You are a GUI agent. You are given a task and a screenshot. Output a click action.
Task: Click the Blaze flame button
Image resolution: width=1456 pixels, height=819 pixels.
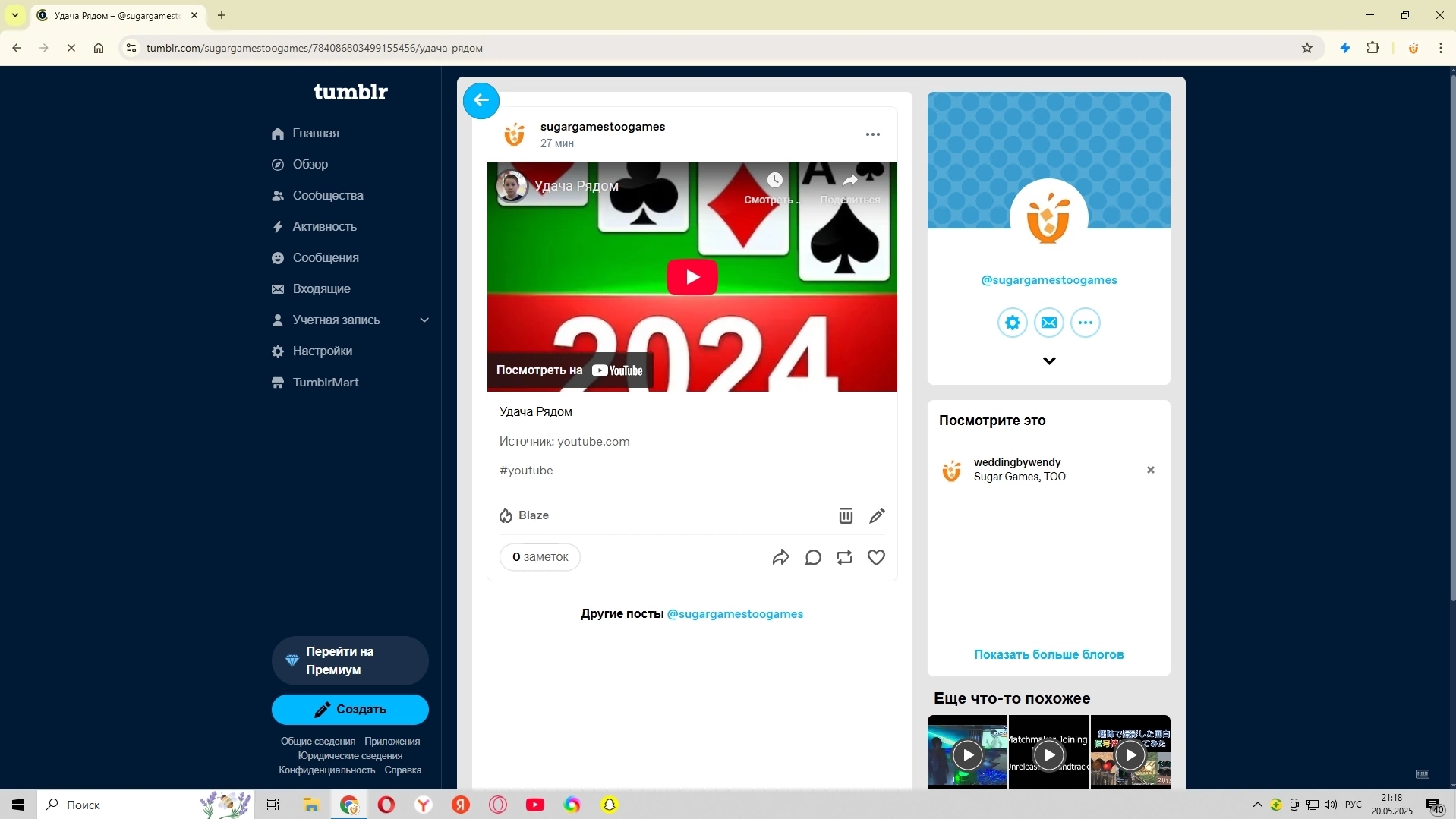coord(524,515)
